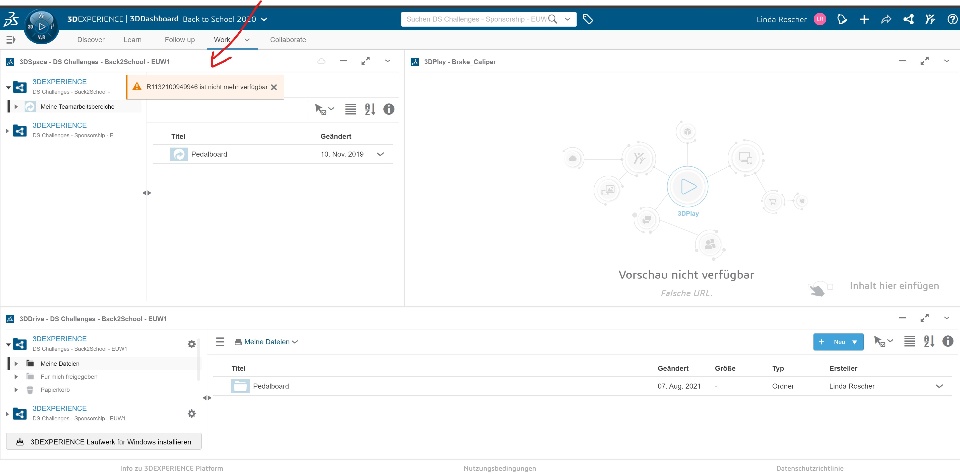Click 3DEXPERIENCE Laufwerk für Windows installieren button
The width and height of the screenshot is (960, 474).
(x=103, y=442)
